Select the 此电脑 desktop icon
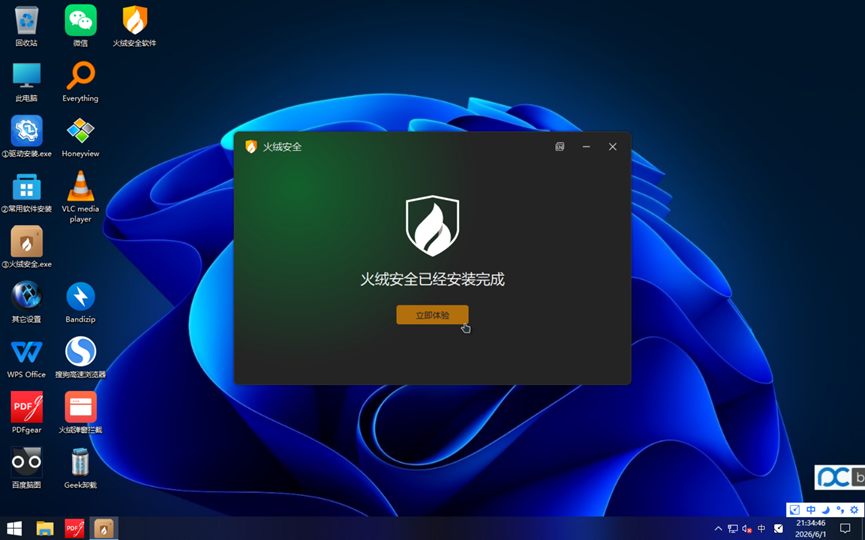The height and width of the screenshot is (540, 865). [26, 82]
